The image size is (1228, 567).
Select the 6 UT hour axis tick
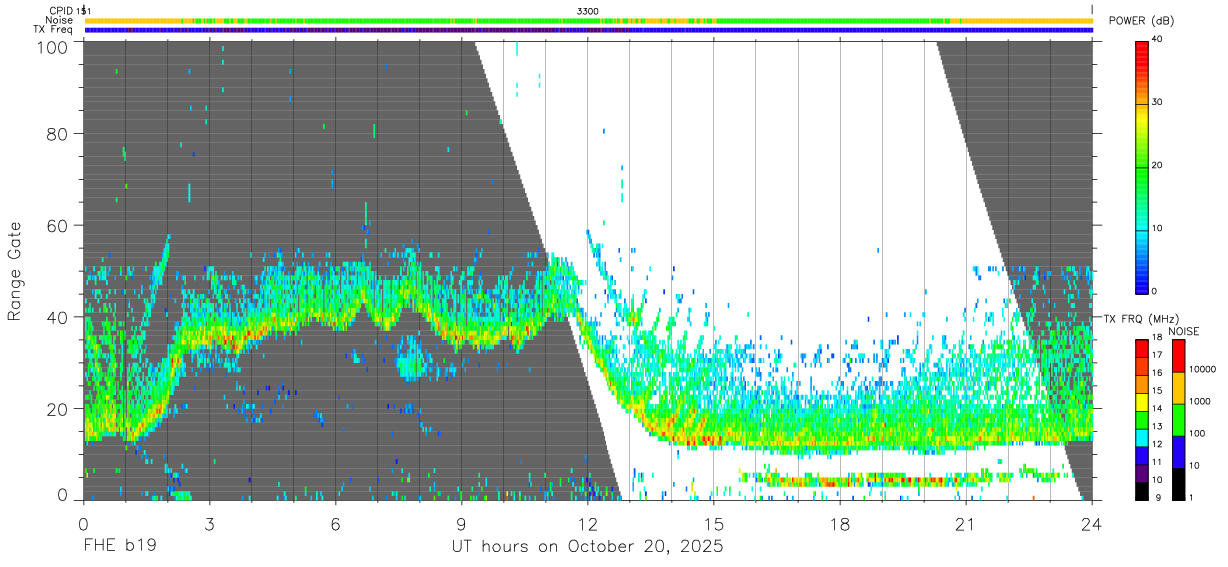click(335, 524)
